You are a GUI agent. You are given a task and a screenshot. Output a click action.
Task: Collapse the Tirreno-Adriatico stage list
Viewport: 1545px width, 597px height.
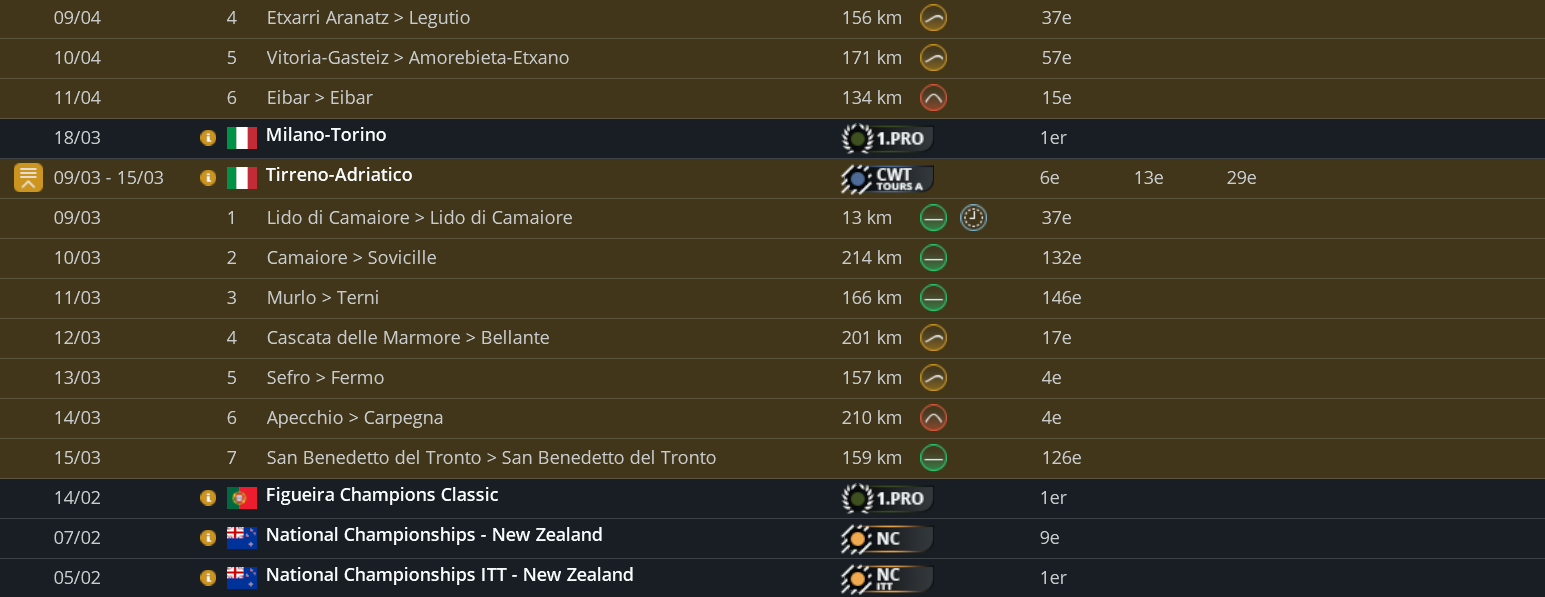pos(28,178)
